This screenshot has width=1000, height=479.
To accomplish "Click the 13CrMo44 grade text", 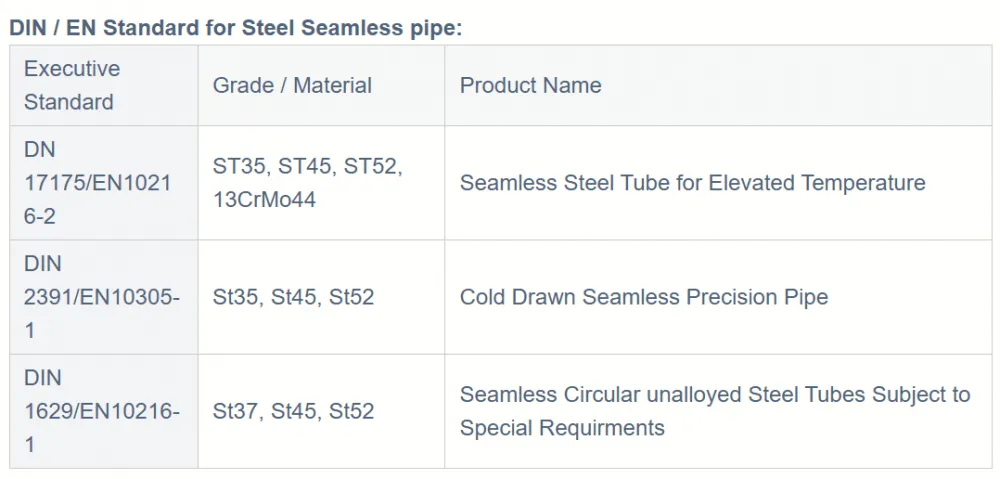I will coord(264,200).
